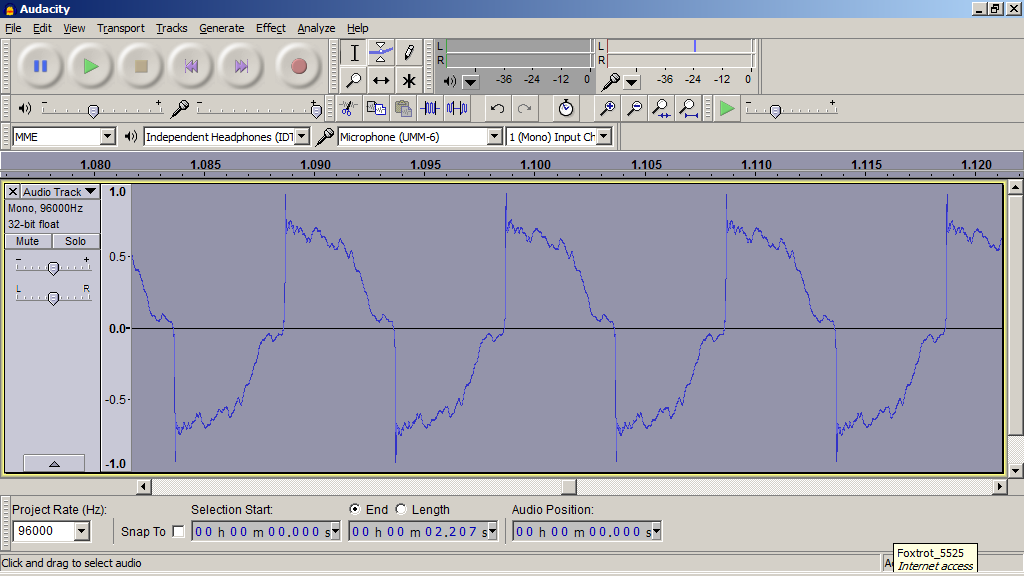Open the MME audio host dropdown

(108, 136)
